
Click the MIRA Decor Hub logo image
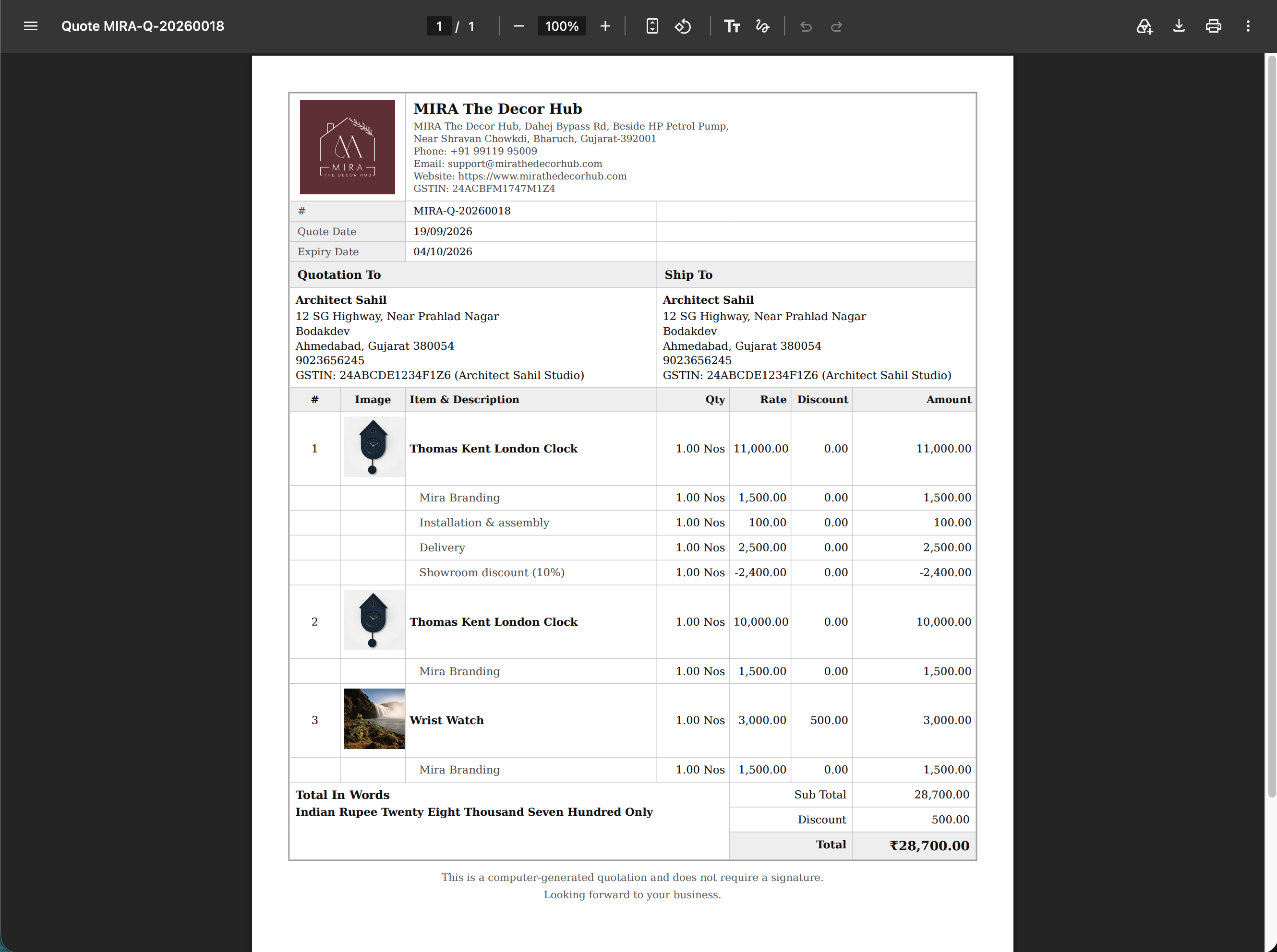(347, 147)
